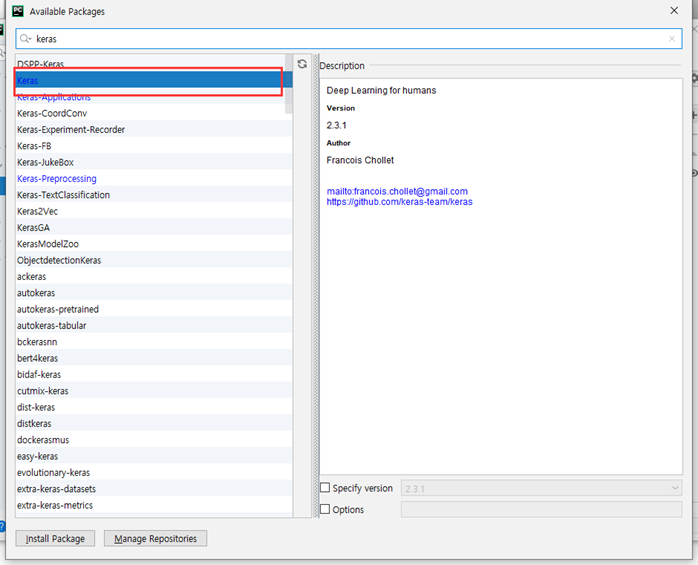Open the francois.chollet@gmail.com mailto link
698x565 pixels.
397,191
